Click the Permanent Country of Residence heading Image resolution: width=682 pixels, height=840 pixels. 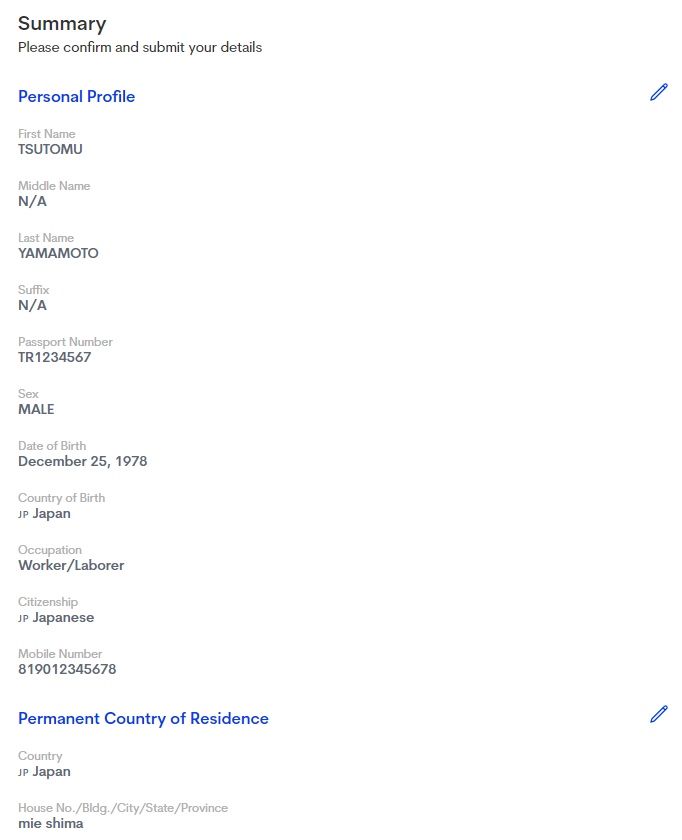pyautogui.click(x=143, y=719)
